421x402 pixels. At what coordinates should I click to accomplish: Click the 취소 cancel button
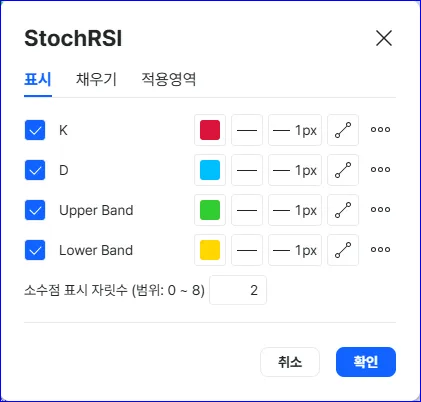290,362
